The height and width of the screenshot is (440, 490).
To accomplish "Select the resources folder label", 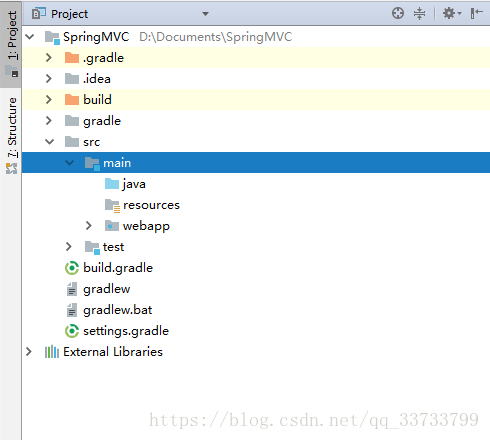I will tap(151, 205).
